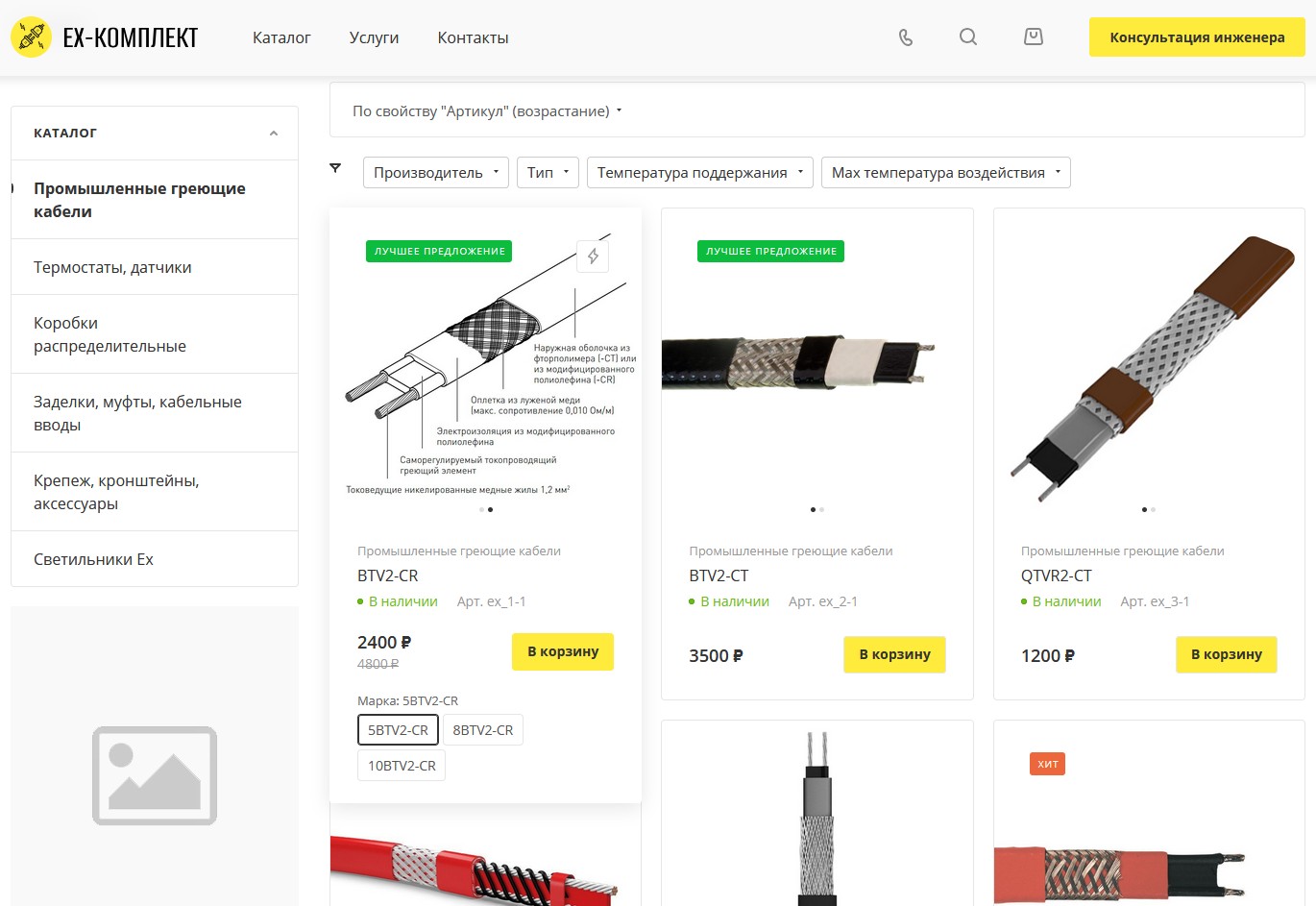Screen dimensions: 1316x906
Task: Open site search via magnifier icon
Action: (x=968, y=37)
